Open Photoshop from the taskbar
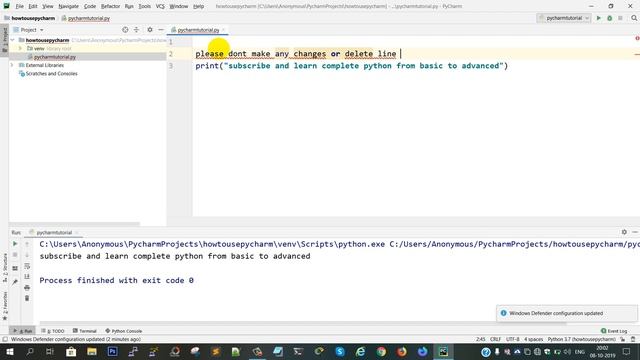This screenshot has height=360, width=640. coord(112,351)
